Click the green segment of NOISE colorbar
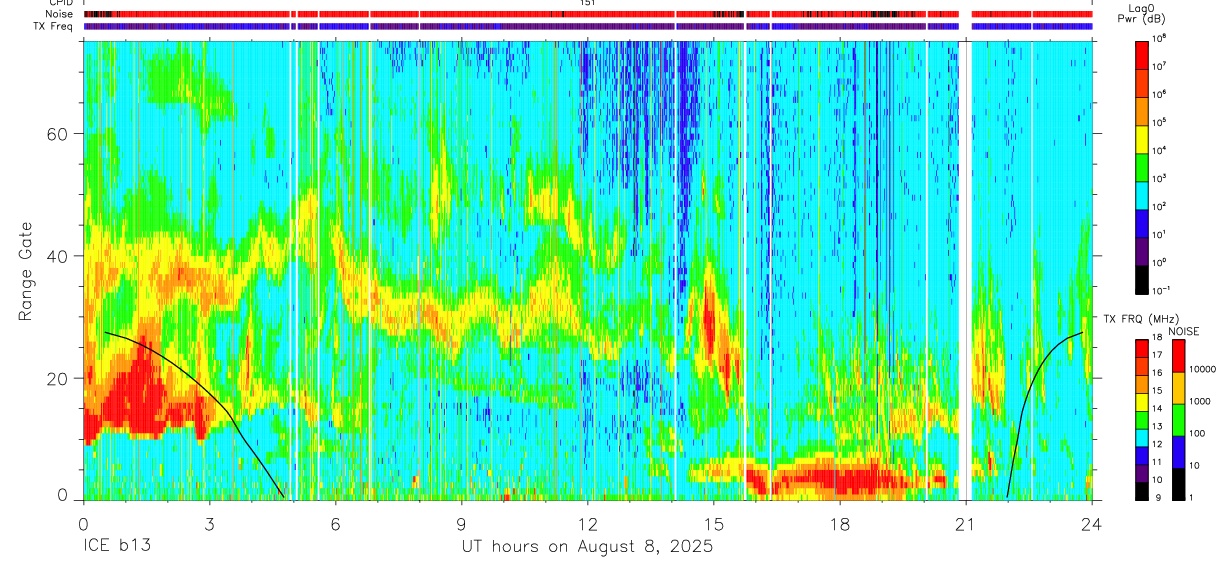Image resolution: width=1228 pixels, height=567 pixels. [x=1178, y=419]
